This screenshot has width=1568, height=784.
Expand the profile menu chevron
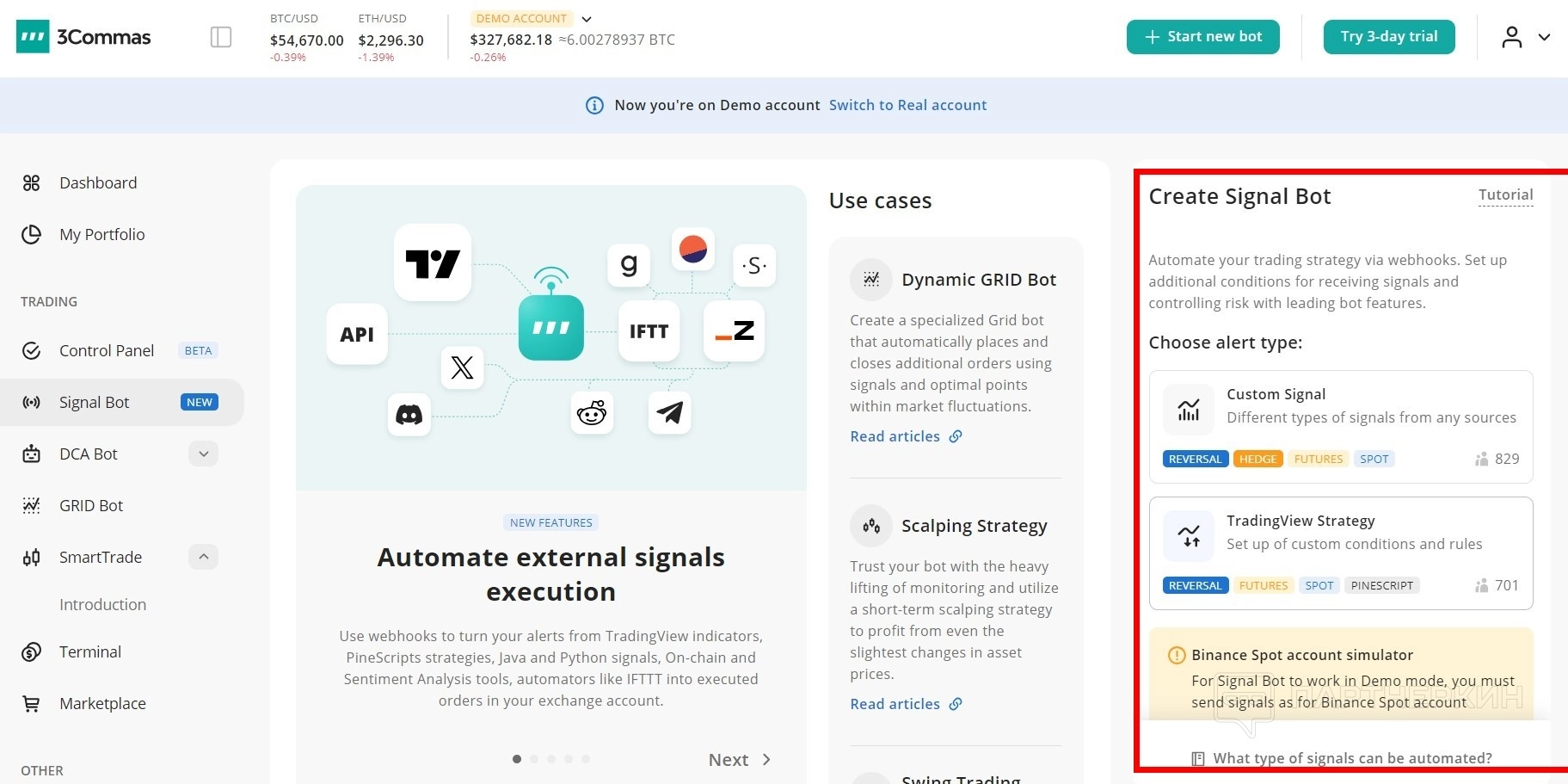click(1544, 37)
